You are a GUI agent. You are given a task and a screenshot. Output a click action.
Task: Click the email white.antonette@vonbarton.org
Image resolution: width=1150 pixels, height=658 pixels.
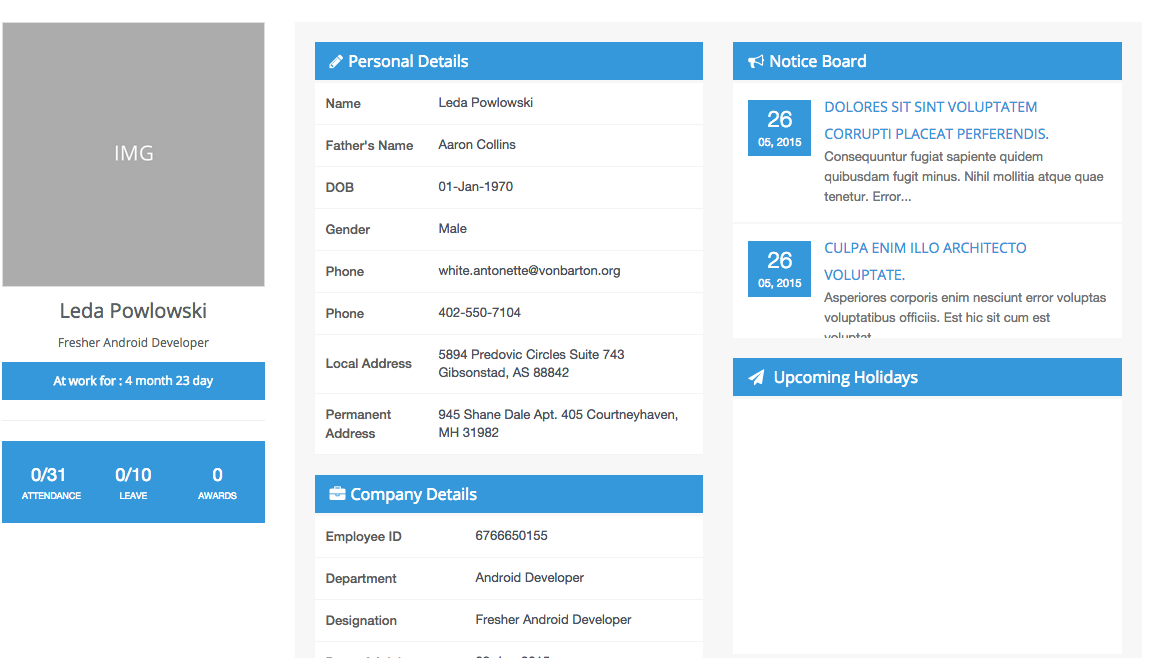pyautogui.click(x=529, y=271)
